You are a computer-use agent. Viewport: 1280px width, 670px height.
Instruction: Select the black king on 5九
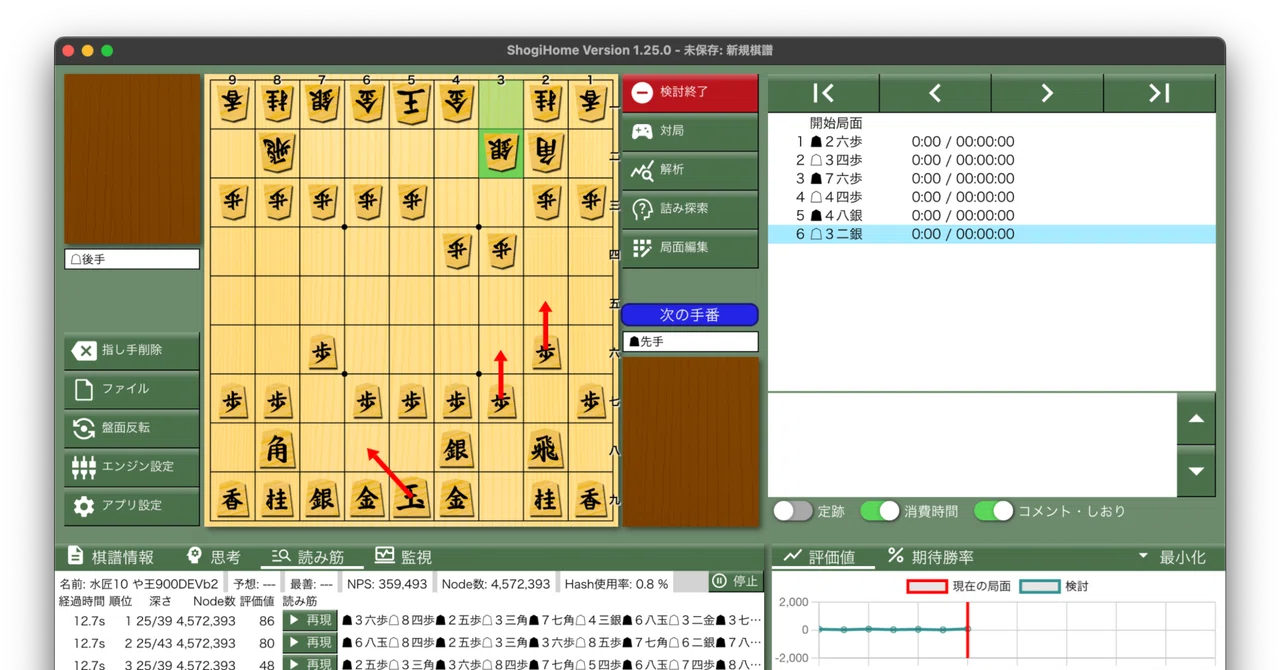[x=411, y=497]
